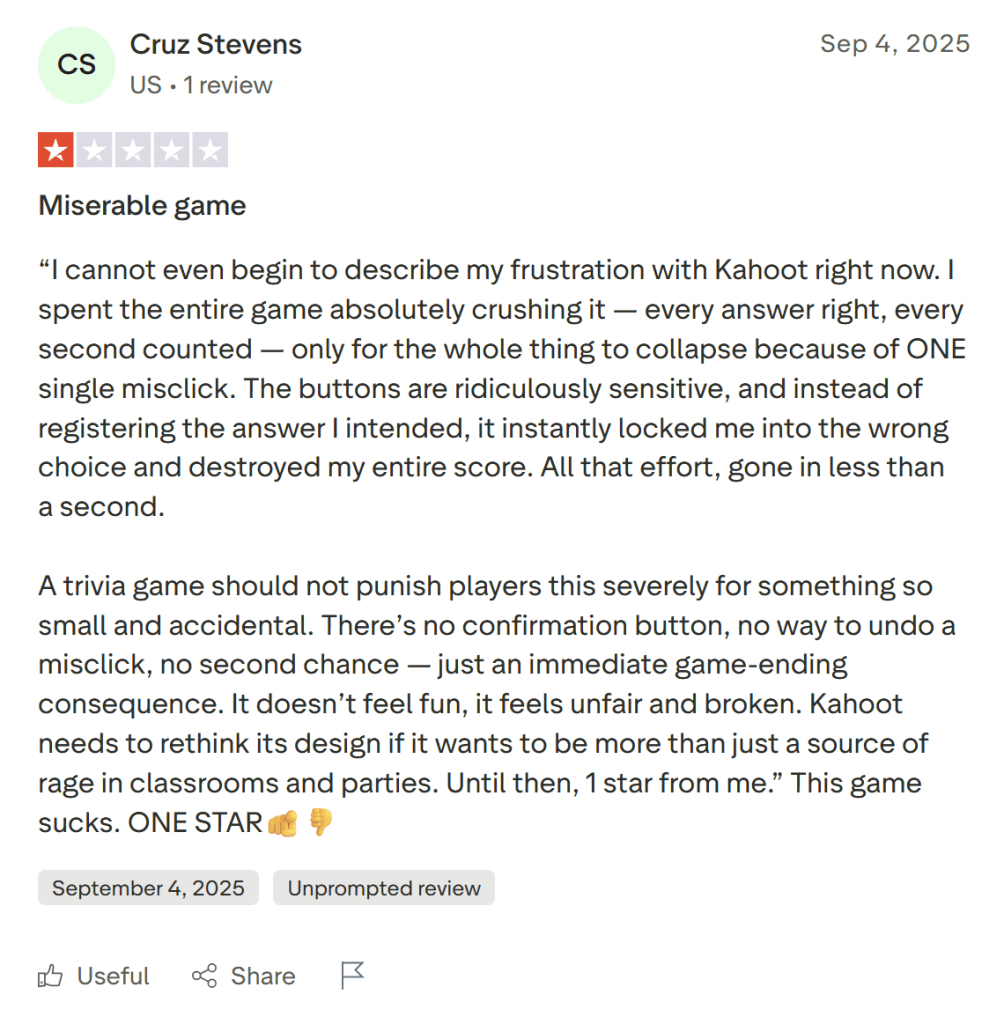1004x1024 pixels.
Task: Click the last star in the rating row
Action: coord(209,149)
